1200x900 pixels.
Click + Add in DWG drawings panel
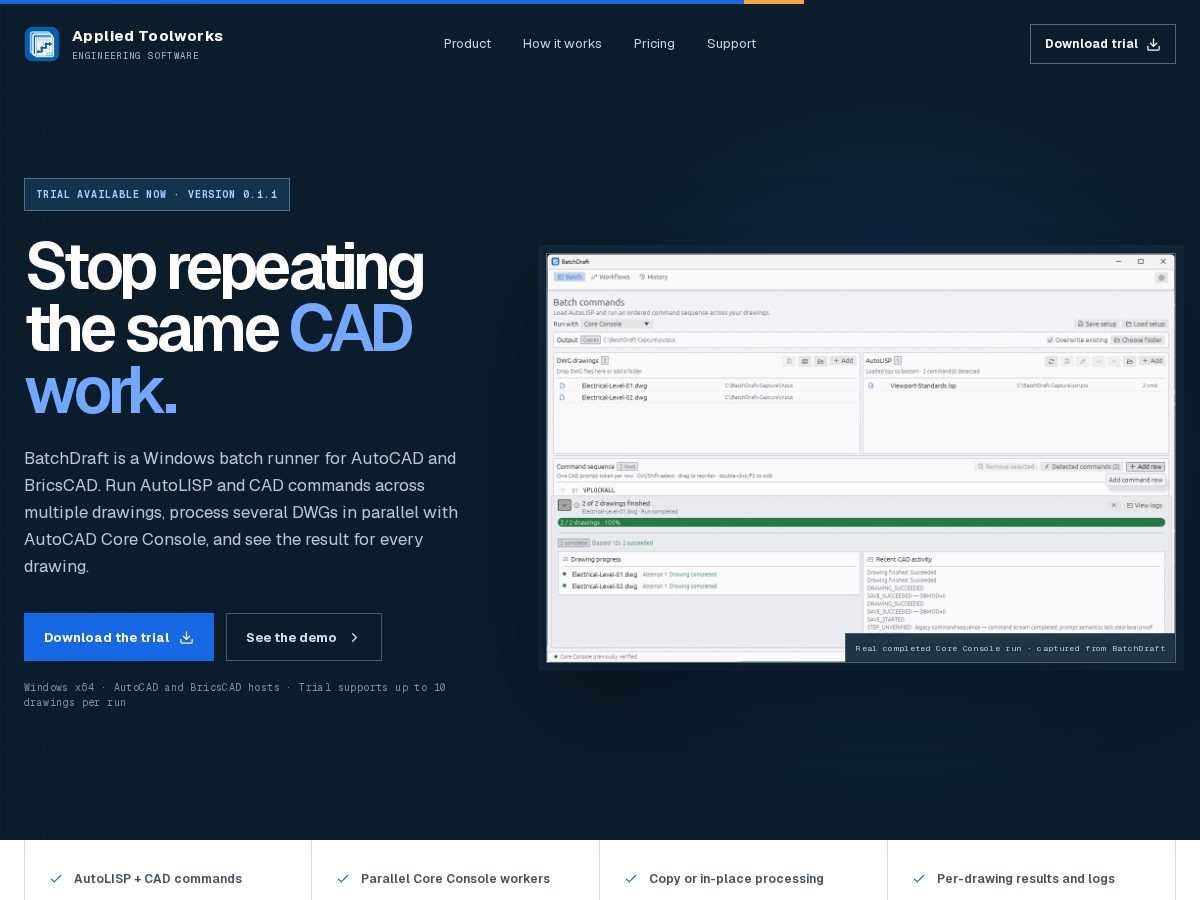(x=842, y=361)
